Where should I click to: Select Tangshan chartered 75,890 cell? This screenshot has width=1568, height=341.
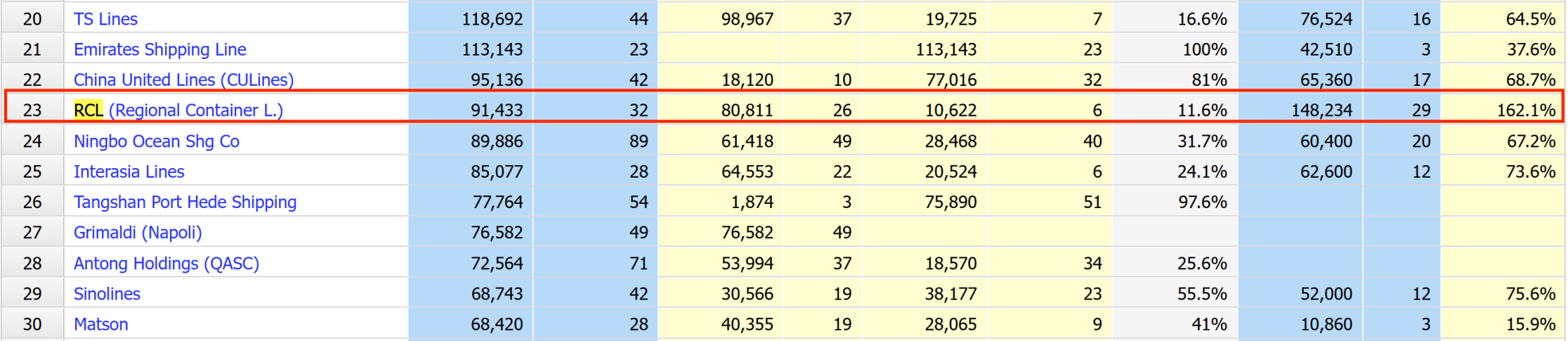coord(925,201)
